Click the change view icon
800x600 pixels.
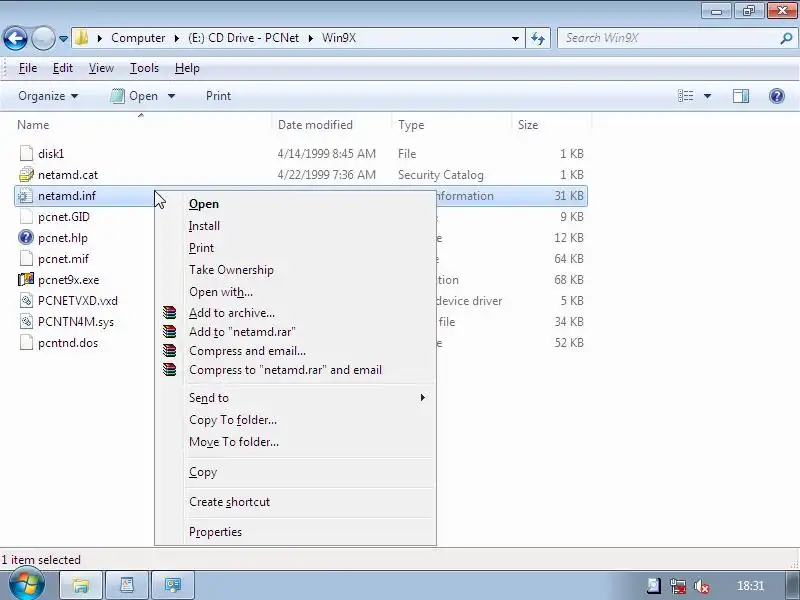click(x=685, y=96)
